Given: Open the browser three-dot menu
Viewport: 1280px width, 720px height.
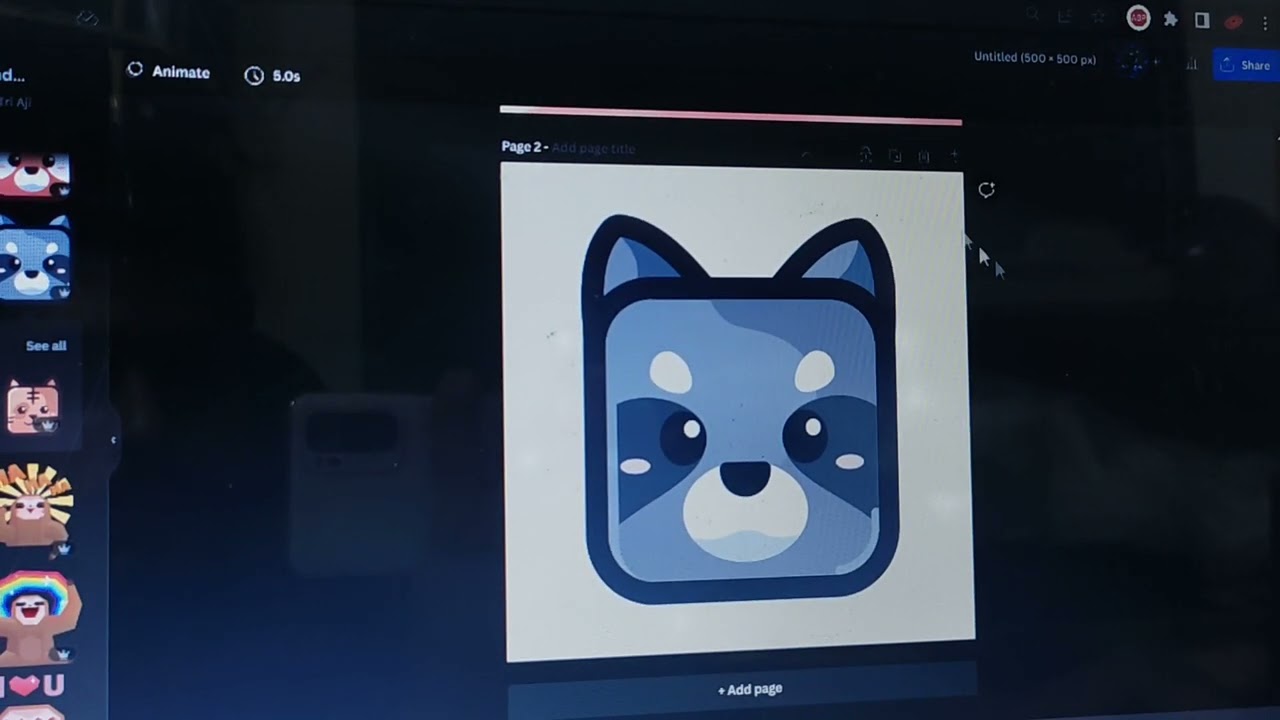Looking at the screenshot, I should [x=1265, y=21].
